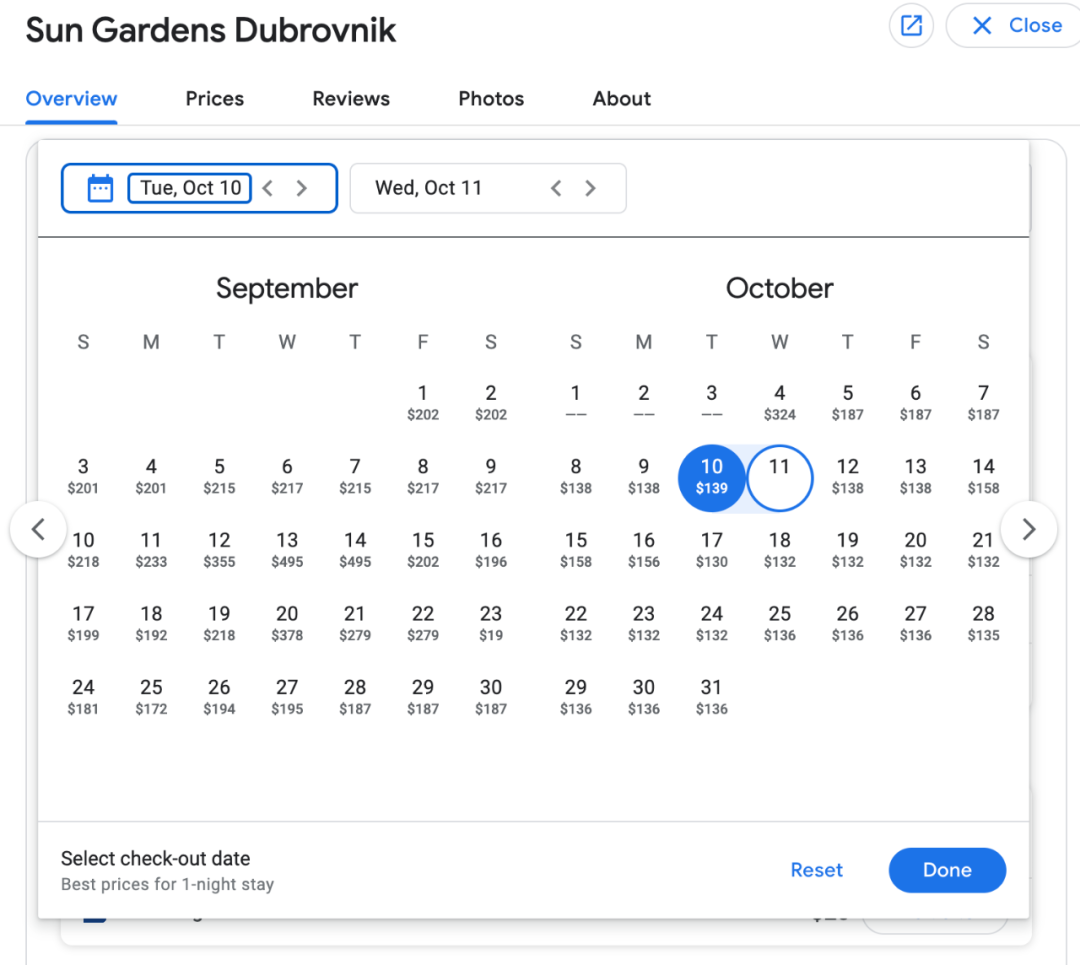Move check-in date one day later

click(x=302, y=188)
